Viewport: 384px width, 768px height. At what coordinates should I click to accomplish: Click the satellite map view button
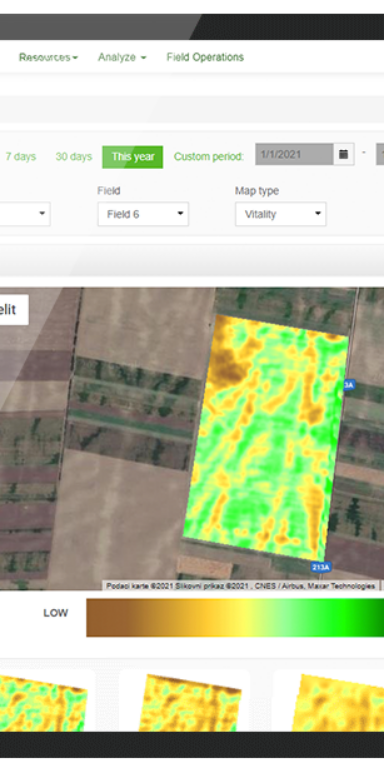pos(14,310)
